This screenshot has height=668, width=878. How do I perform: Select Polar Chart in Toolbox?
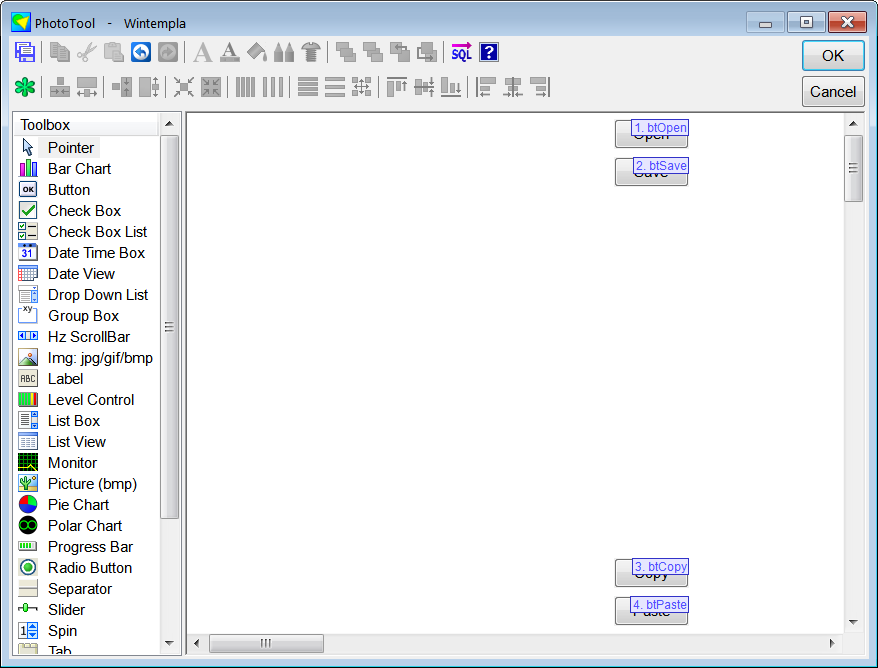point(85,526)
